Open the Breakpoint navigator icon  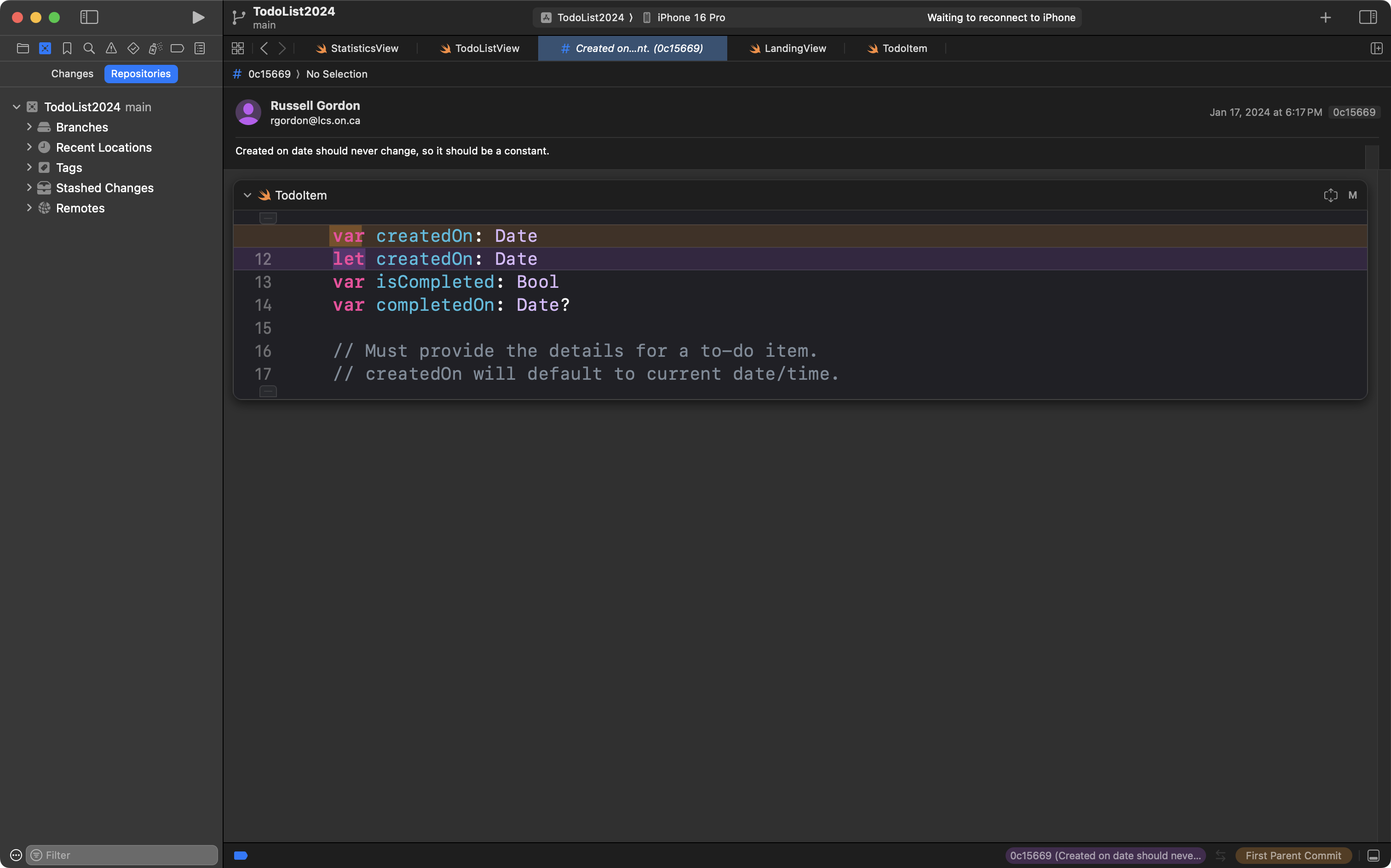click(178, 48)
